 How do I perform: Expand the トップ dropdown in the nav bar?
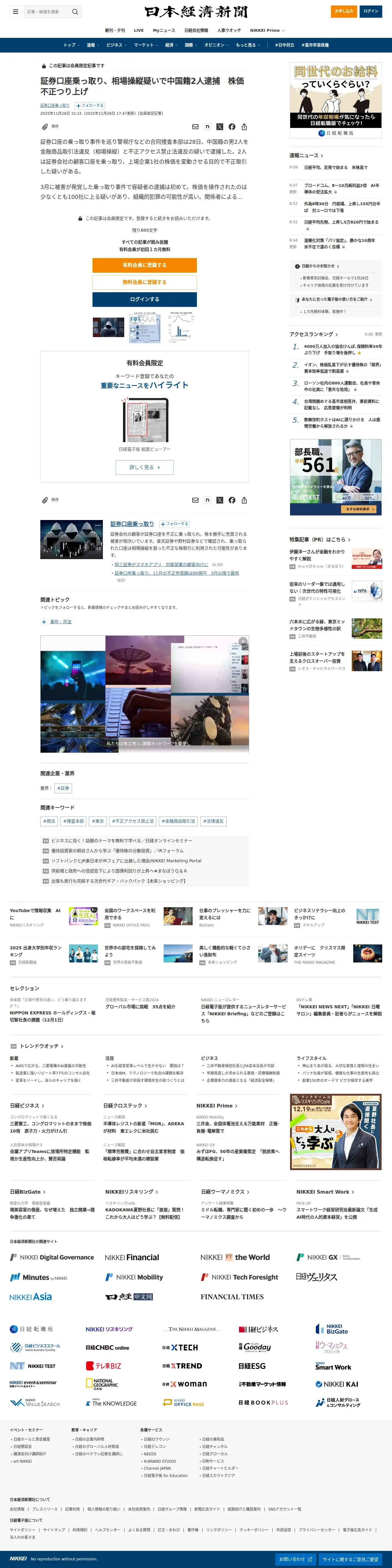[72, 45]
